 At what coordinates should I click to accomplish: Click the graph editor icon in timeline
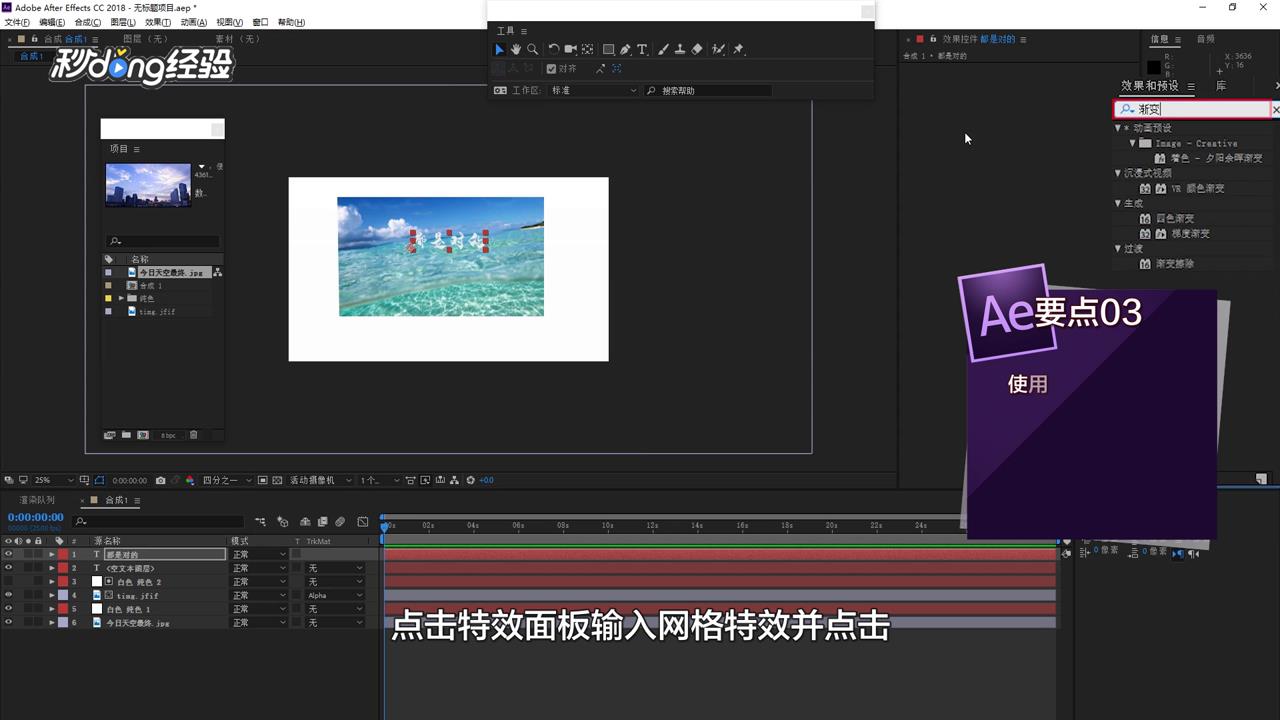(362, 521)
